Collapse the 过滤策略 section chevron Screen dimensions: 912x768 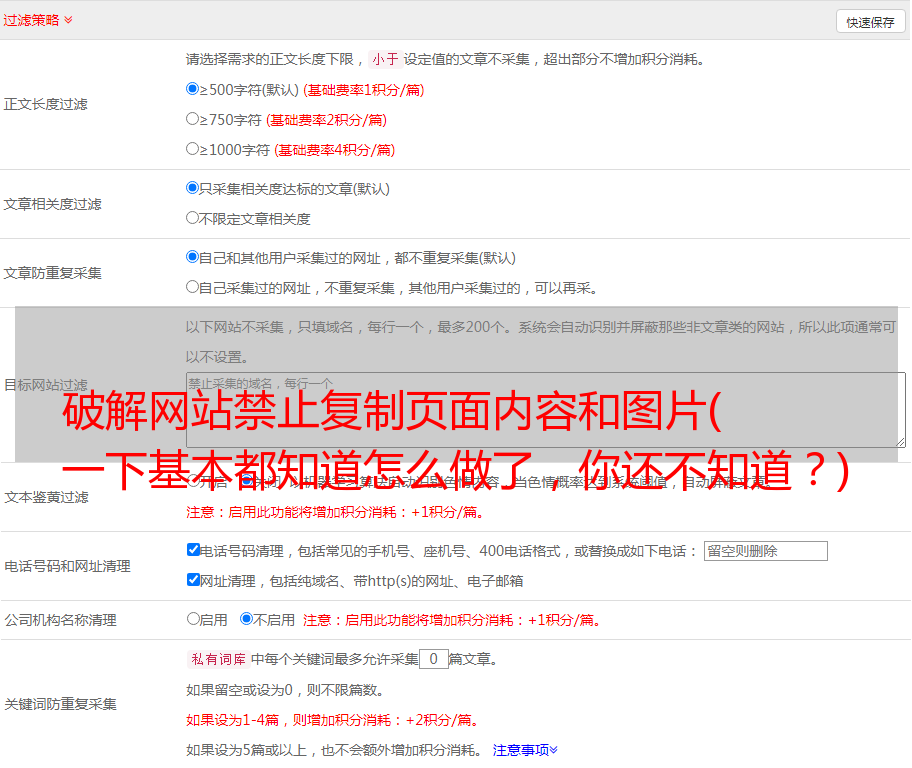pos(68,20)
